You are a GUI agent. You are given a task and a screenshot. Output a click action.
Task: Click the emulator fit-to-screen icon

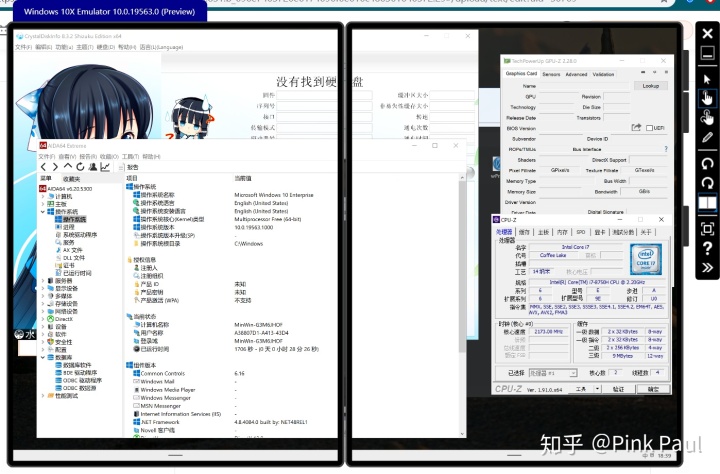point(707,228)
